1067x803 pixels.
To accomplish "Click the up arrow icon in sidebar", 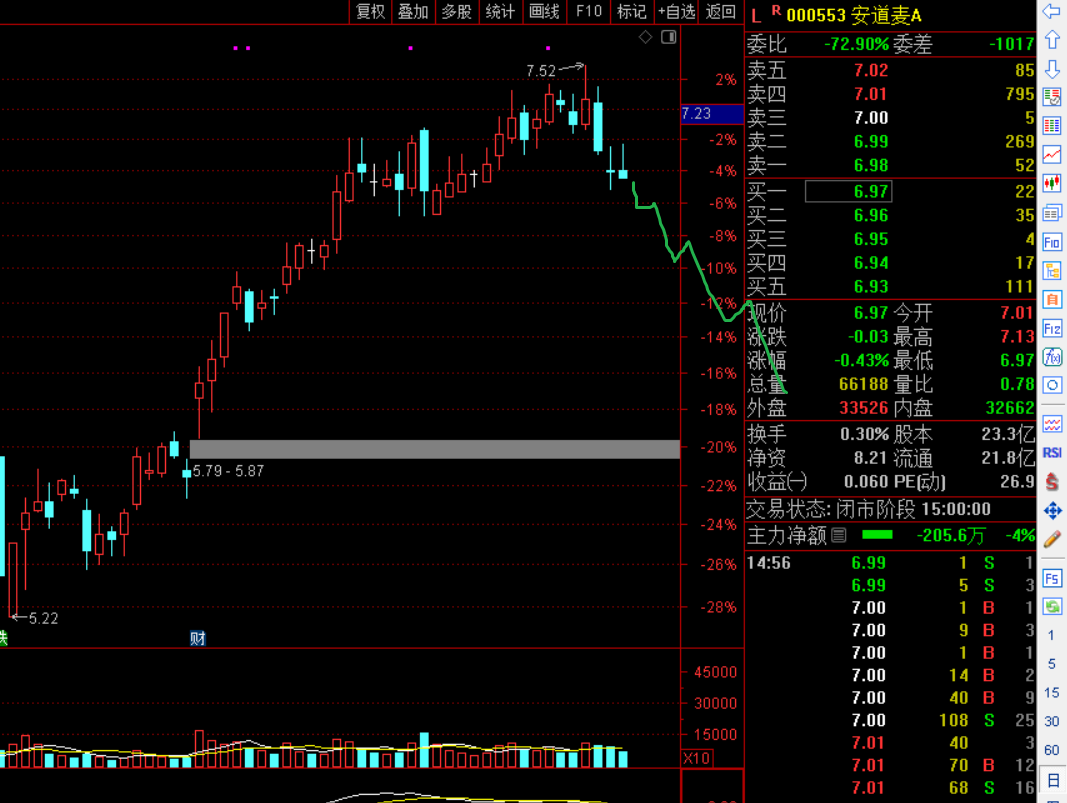I will click(1052, 39).
